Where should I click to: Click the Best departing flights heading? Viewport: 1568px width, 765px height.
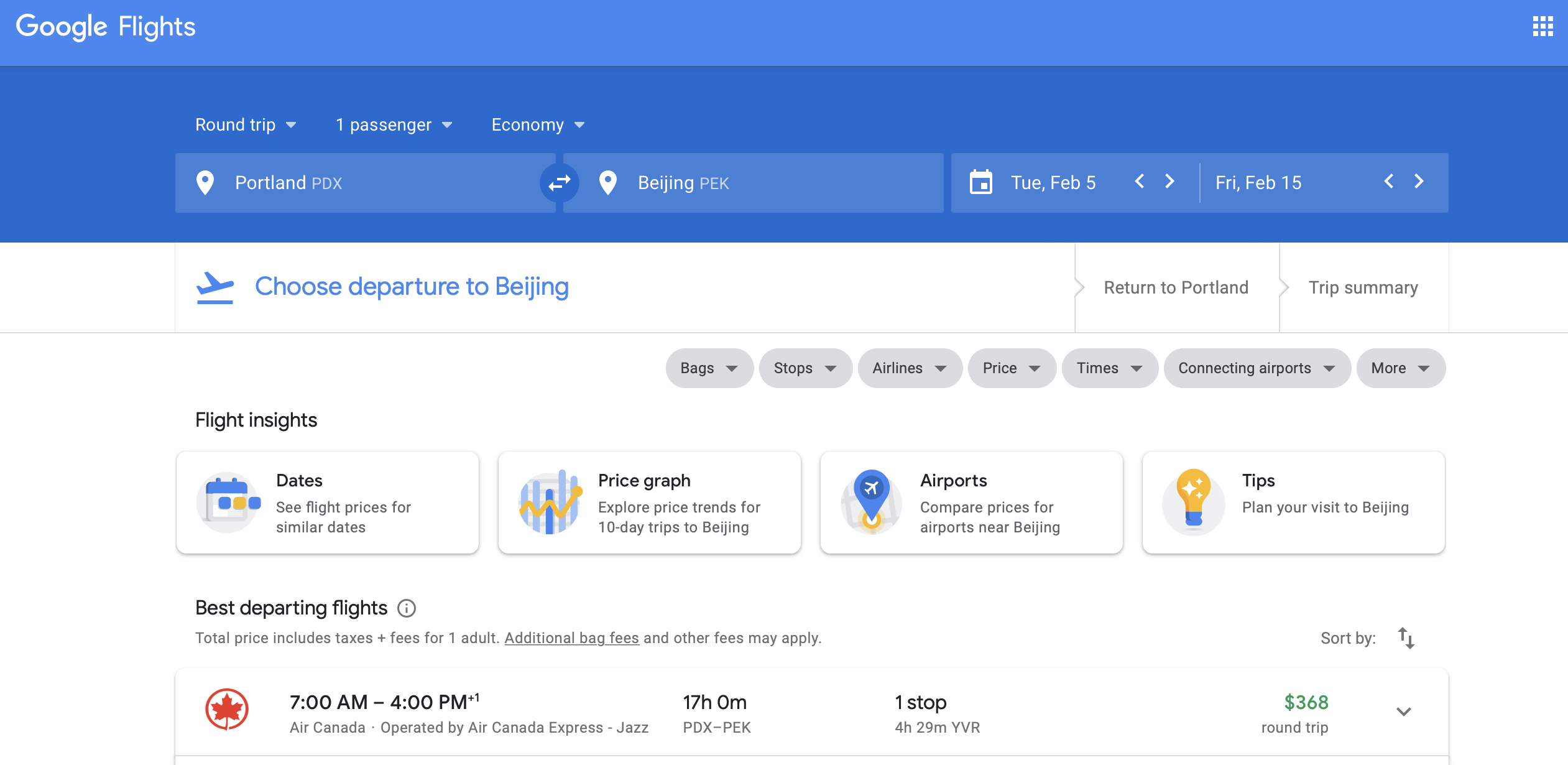292,608
